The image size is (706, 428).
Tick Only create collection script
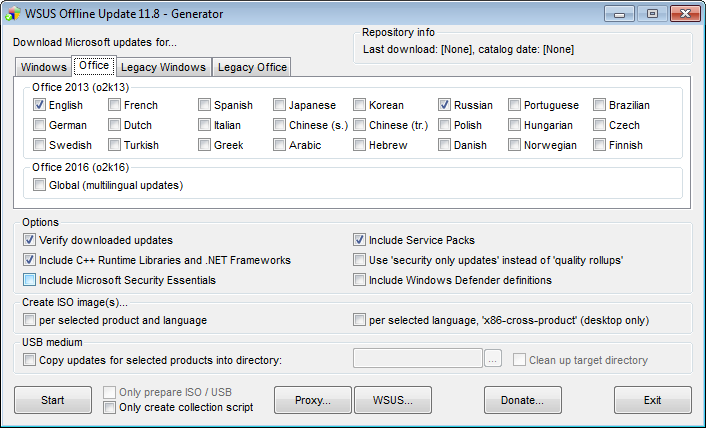pos(110,407)
